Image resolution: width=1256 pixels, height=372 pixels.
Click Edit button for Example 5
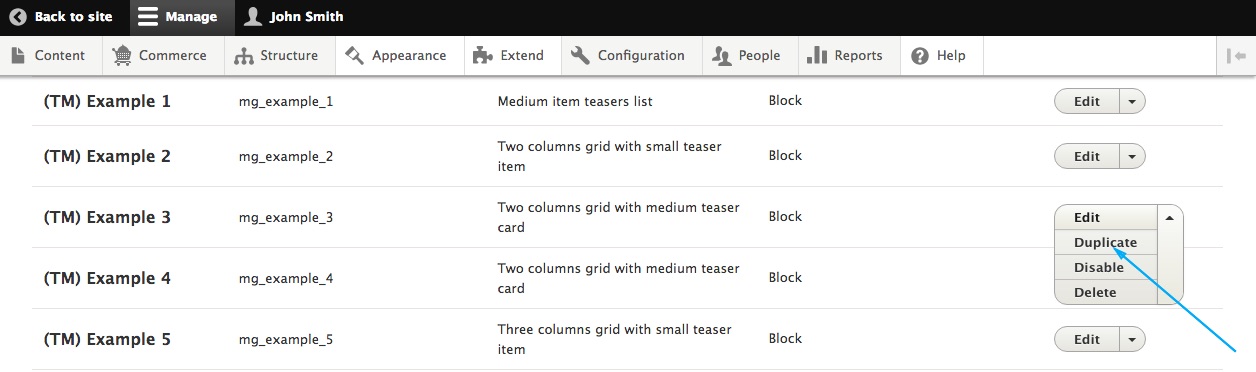[x=1087, y=339]
